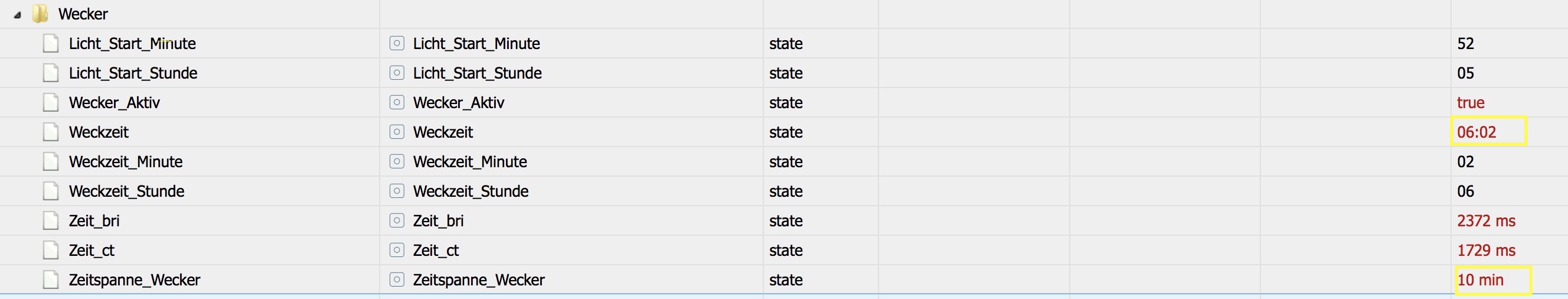Screen dimensions: 1568x299
Task: Select the Weckzeit_Minute tree entry
Action: point(125,161)
